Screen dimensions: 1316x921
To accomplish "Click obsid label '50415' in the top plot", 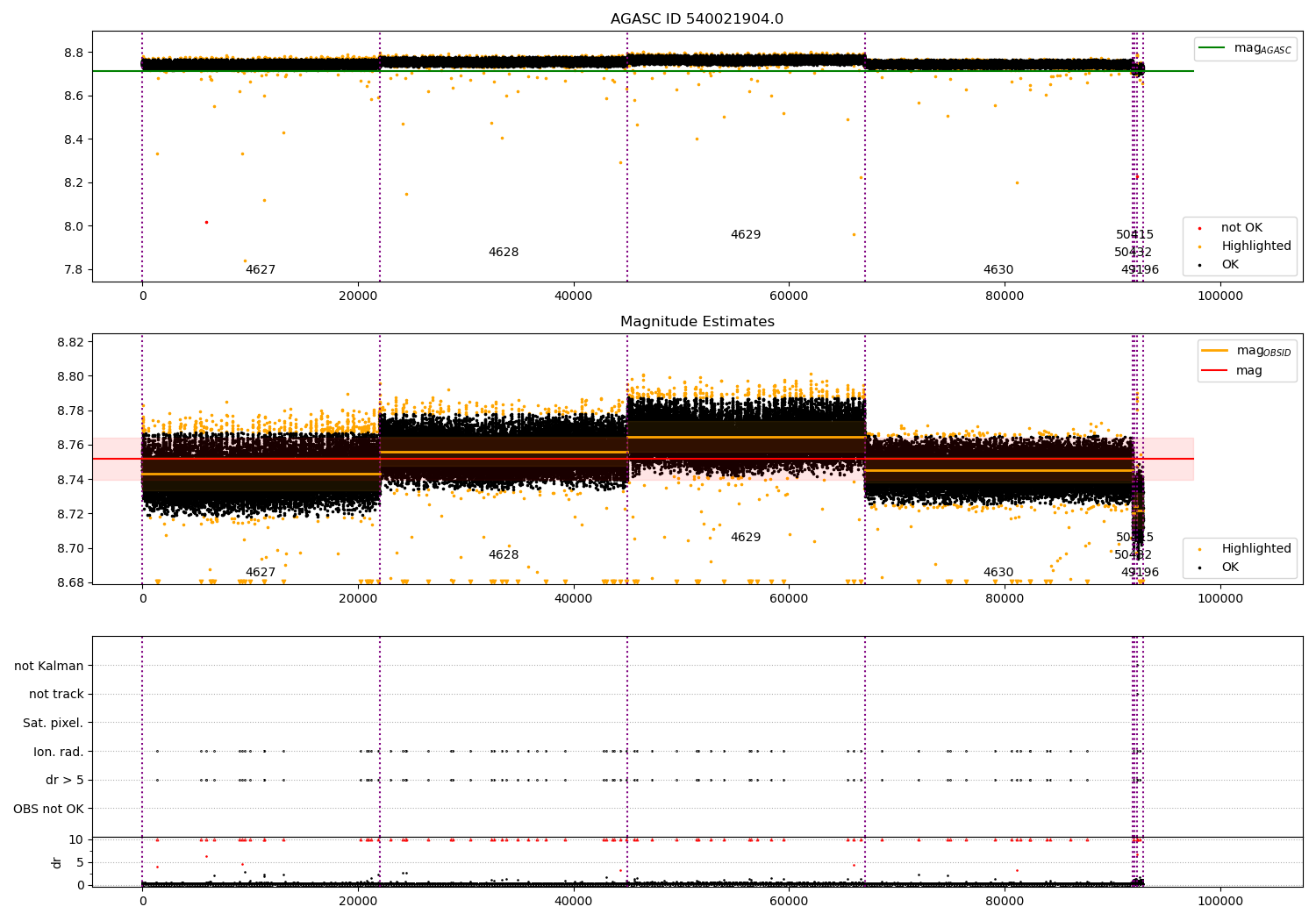I will click(x=1135, y=235).
